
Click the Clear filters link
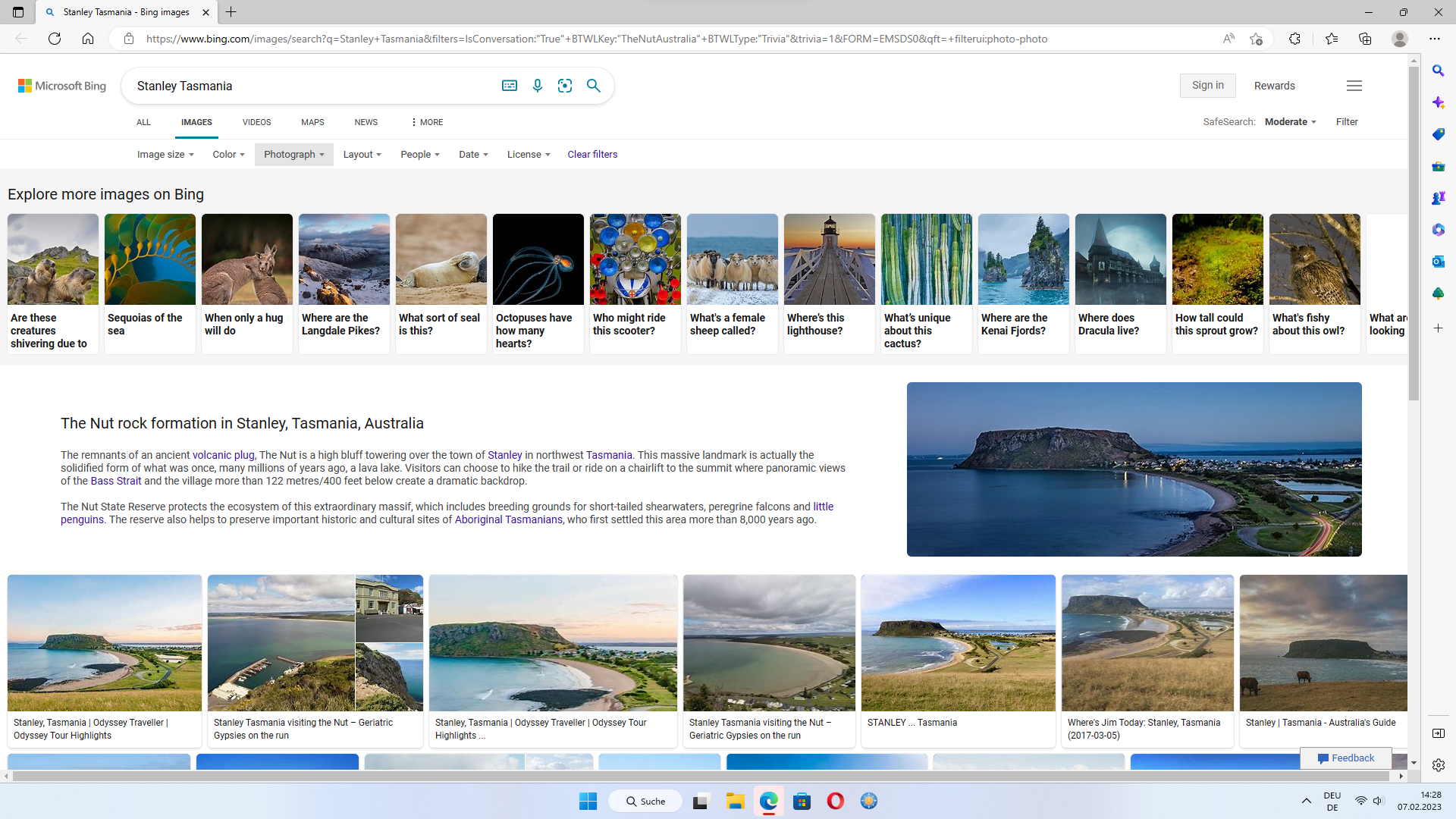[592, 155]
